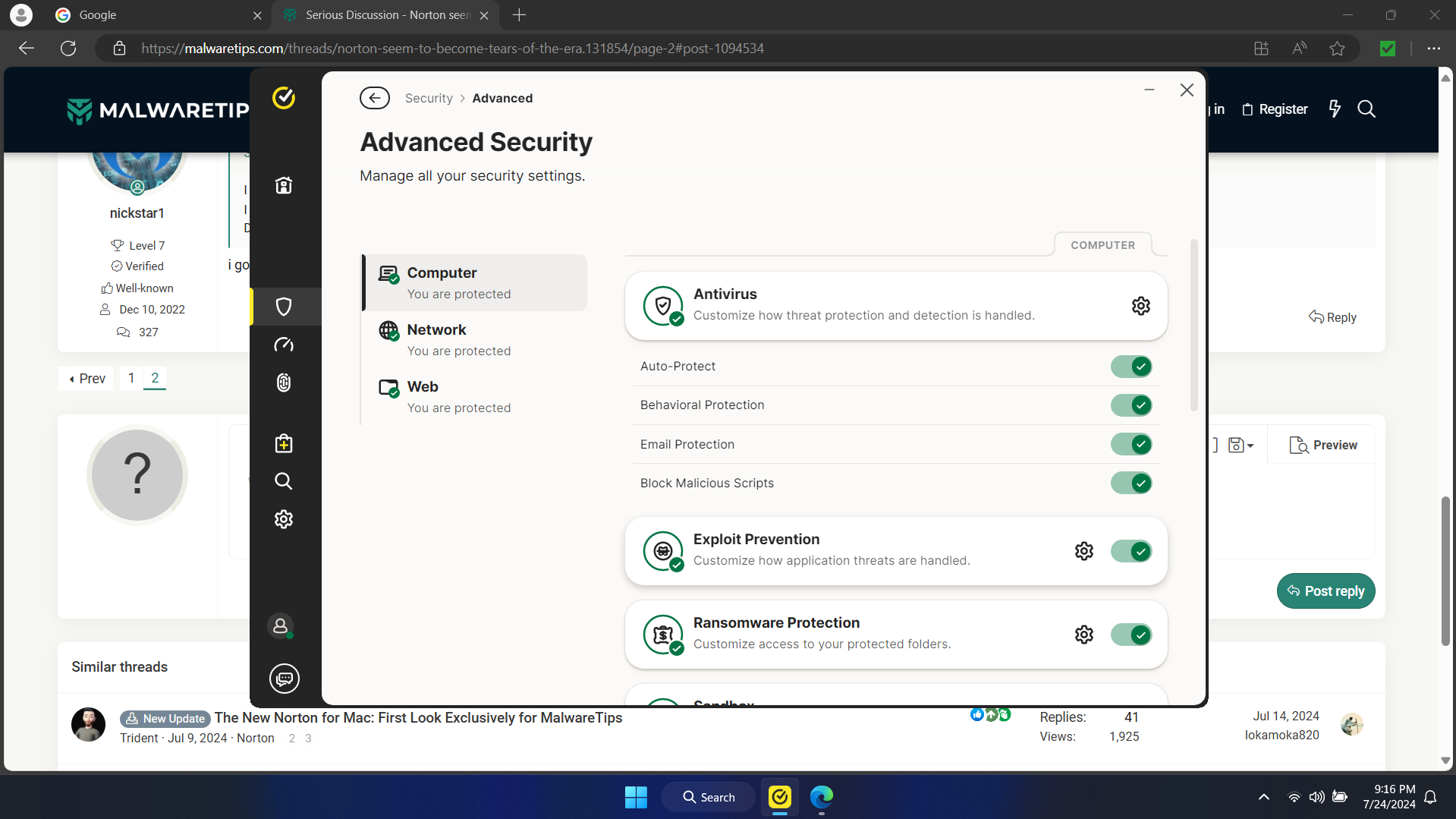
Task: Open Norton settings gear in sidebar
Action: coord(284,519)
